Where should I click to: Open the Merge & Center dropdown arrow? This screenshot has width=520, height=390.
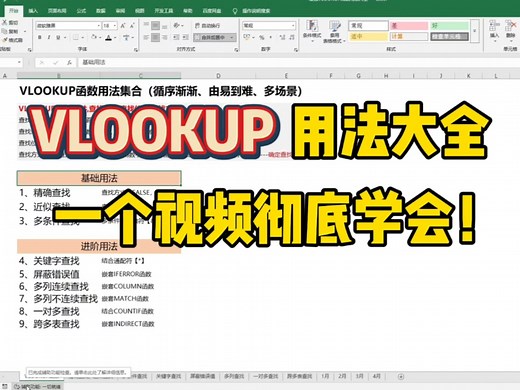[x=232, y=37]
